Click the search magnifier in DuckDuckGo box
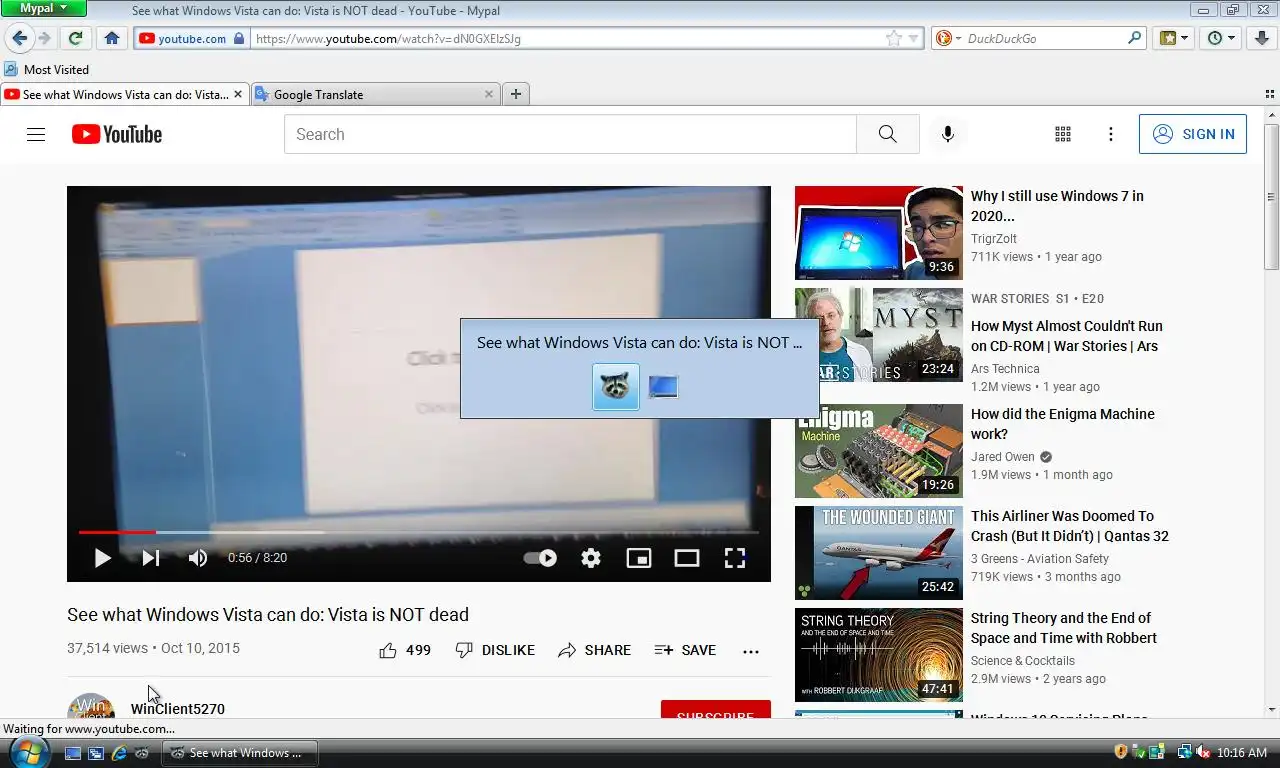 pyautogui.click(x=1134, y=38)
